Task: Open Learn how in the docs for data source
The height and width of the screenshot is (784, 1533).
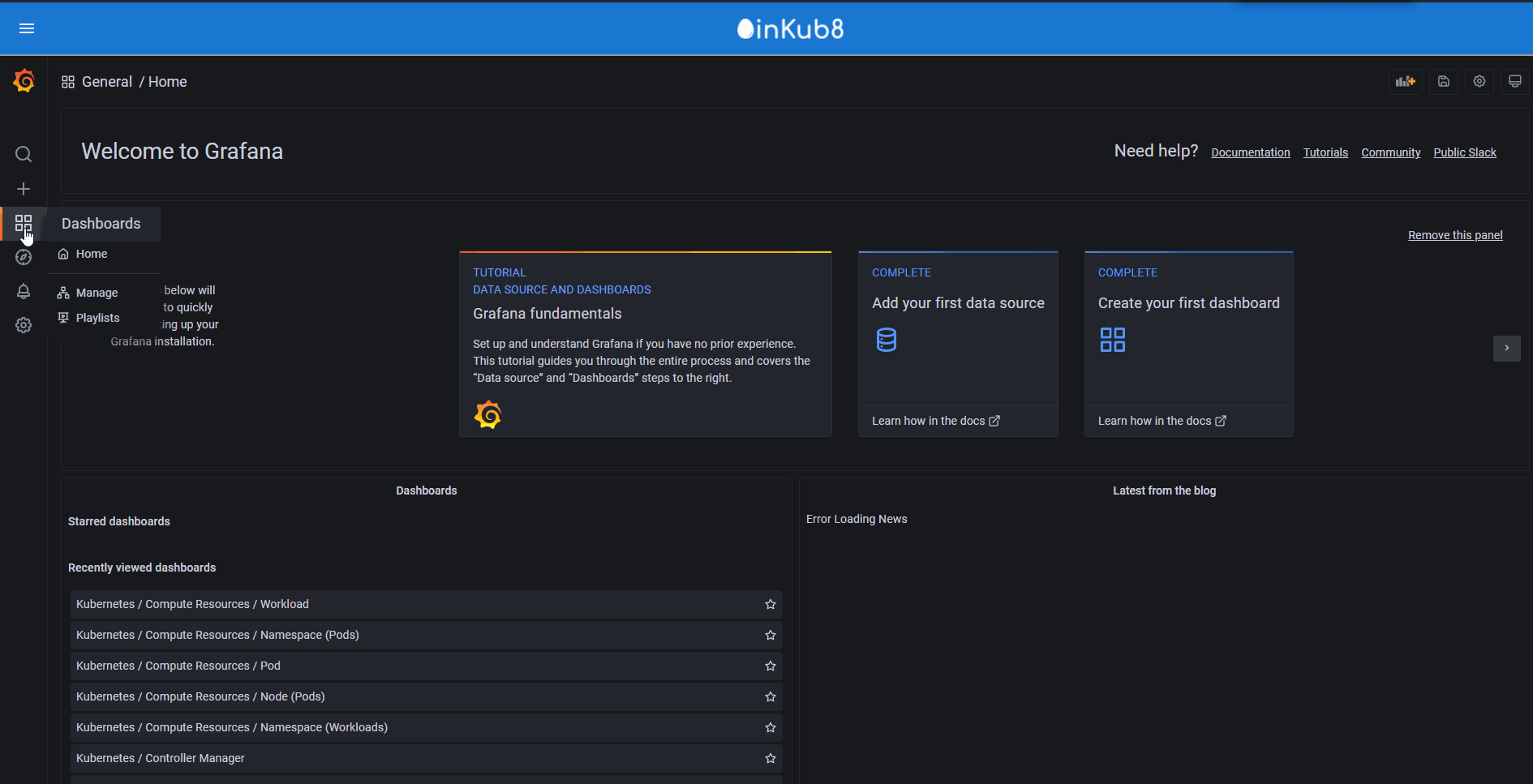Action: coord(936,421)
